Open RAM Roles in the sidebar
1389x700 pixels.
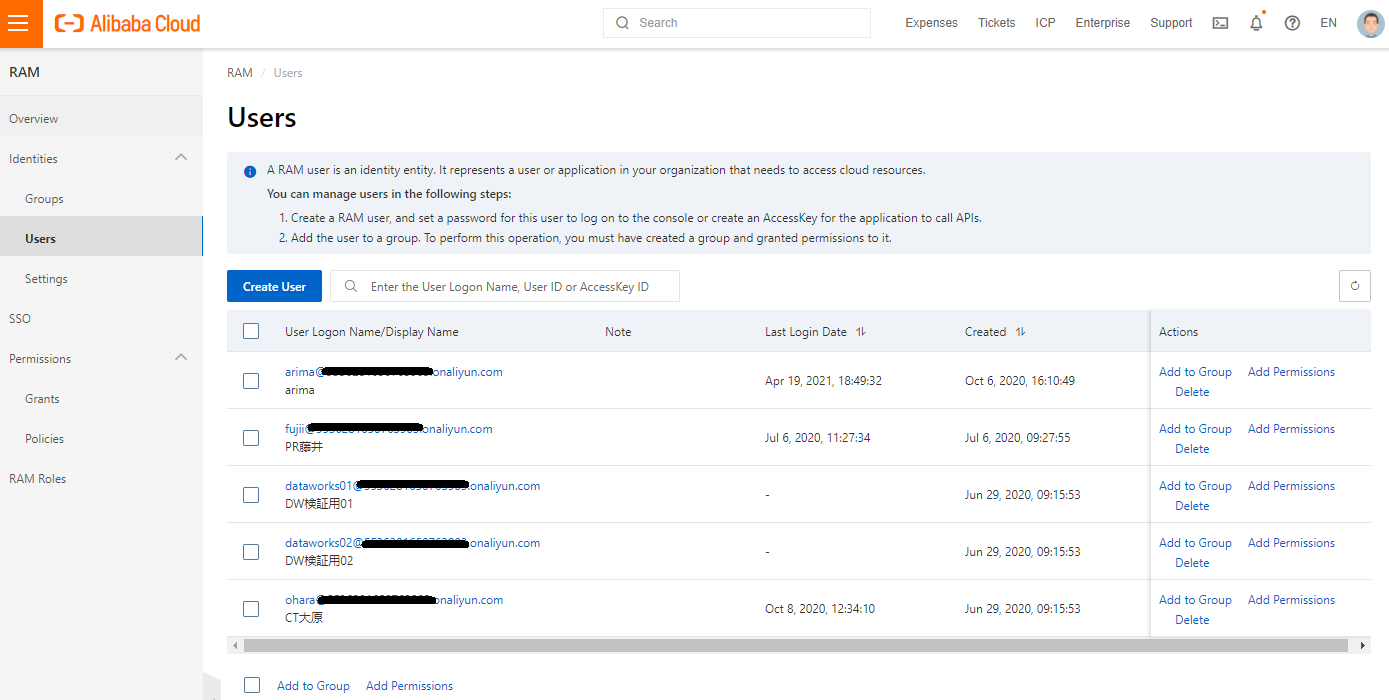[x=101, y=479]
